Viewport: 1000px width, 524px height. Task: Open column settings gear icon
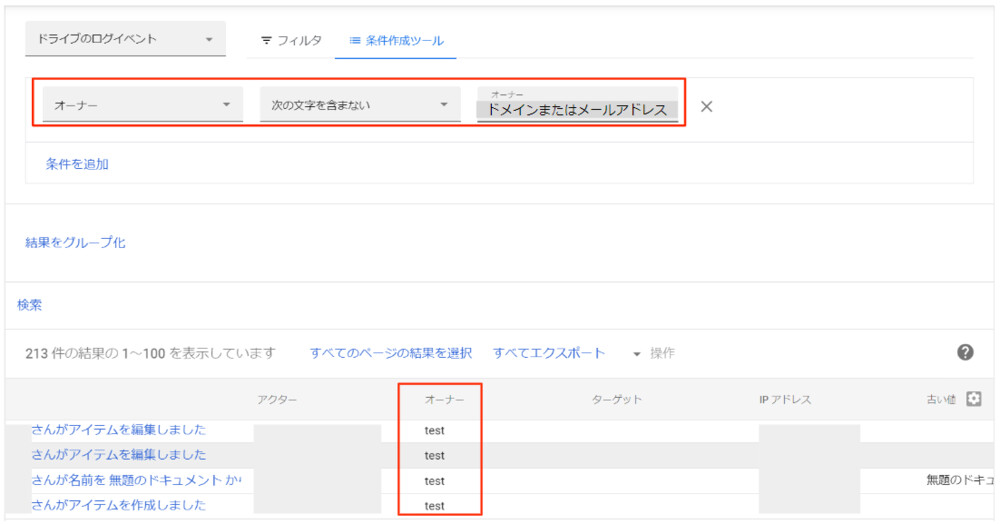point(973,399)
